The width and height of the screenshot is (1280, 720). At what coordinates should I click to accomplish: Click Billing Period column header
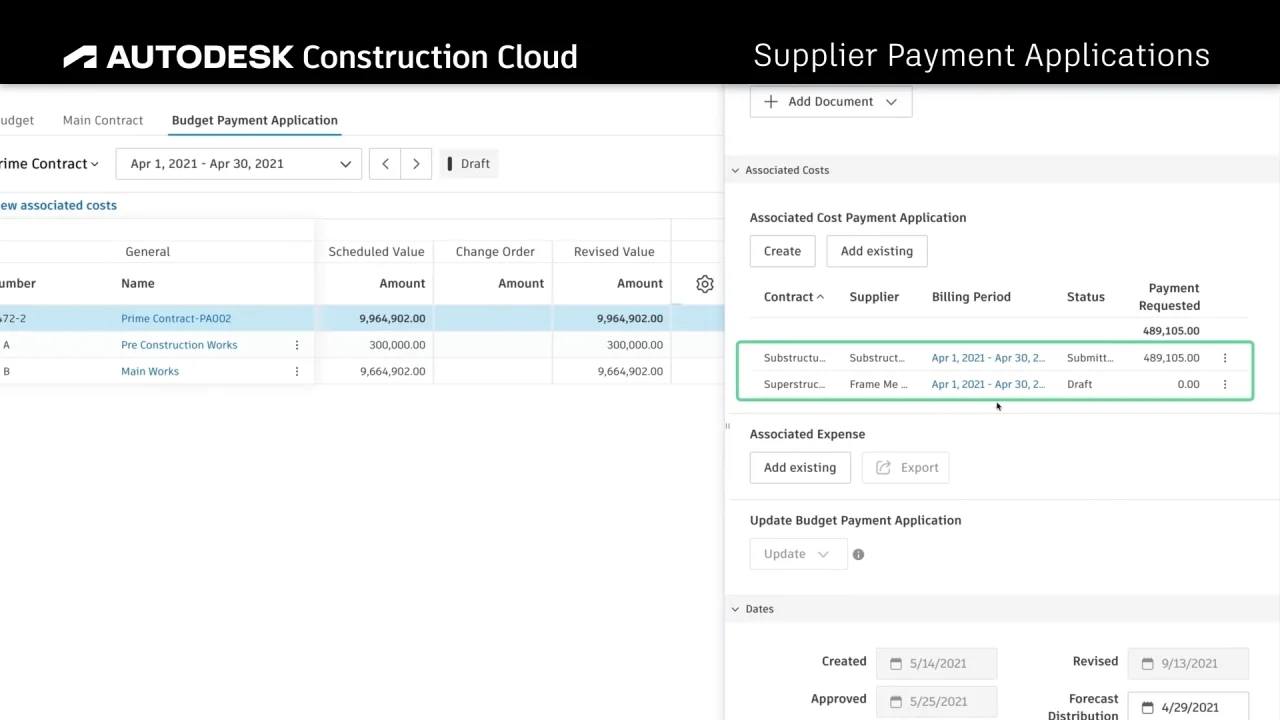coord(971,297)
